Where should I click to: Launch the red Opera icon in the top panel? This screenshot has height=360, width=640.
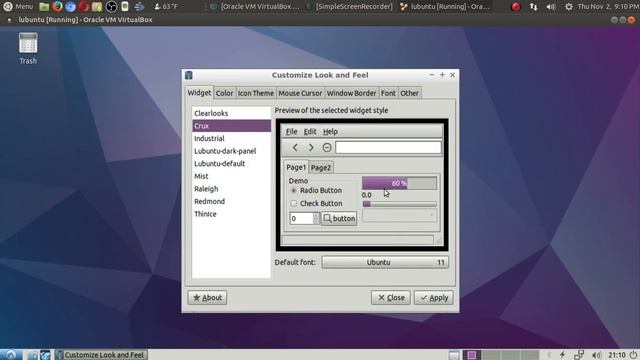click(x=84, y=7)
